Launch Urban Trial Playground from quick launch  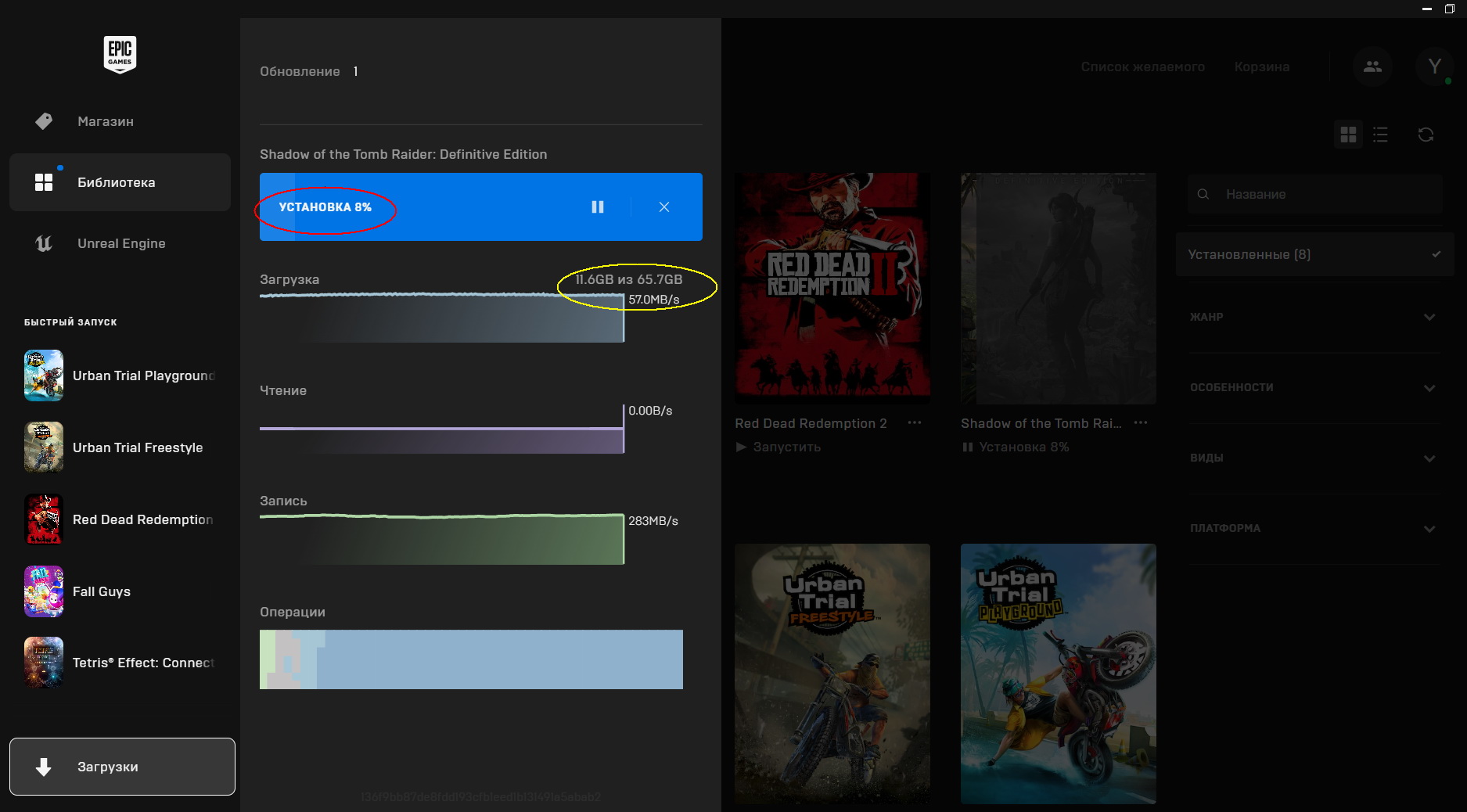[x=120, y=375]
